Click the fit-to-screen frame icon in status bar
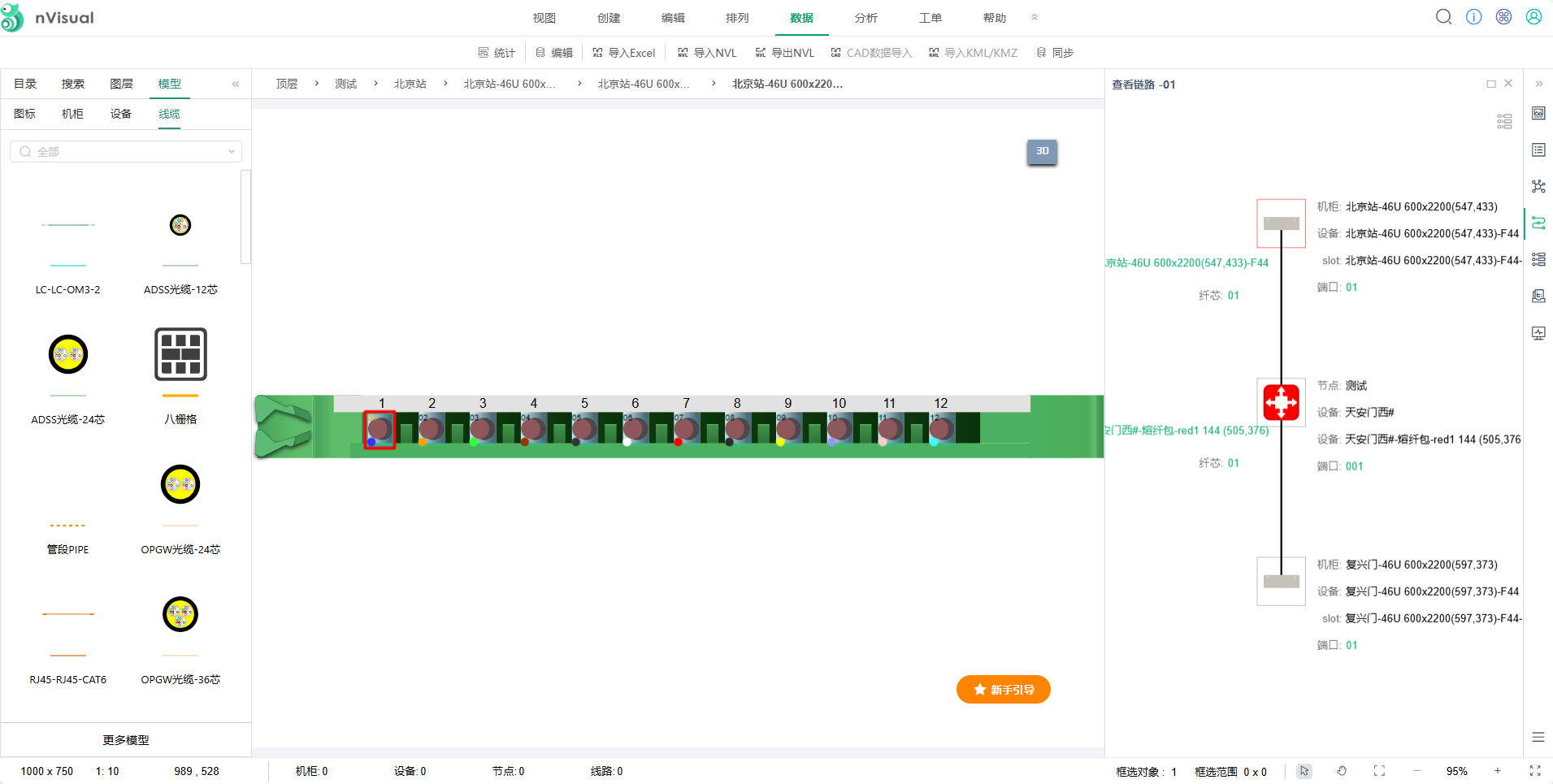 tap(1379, 771)
